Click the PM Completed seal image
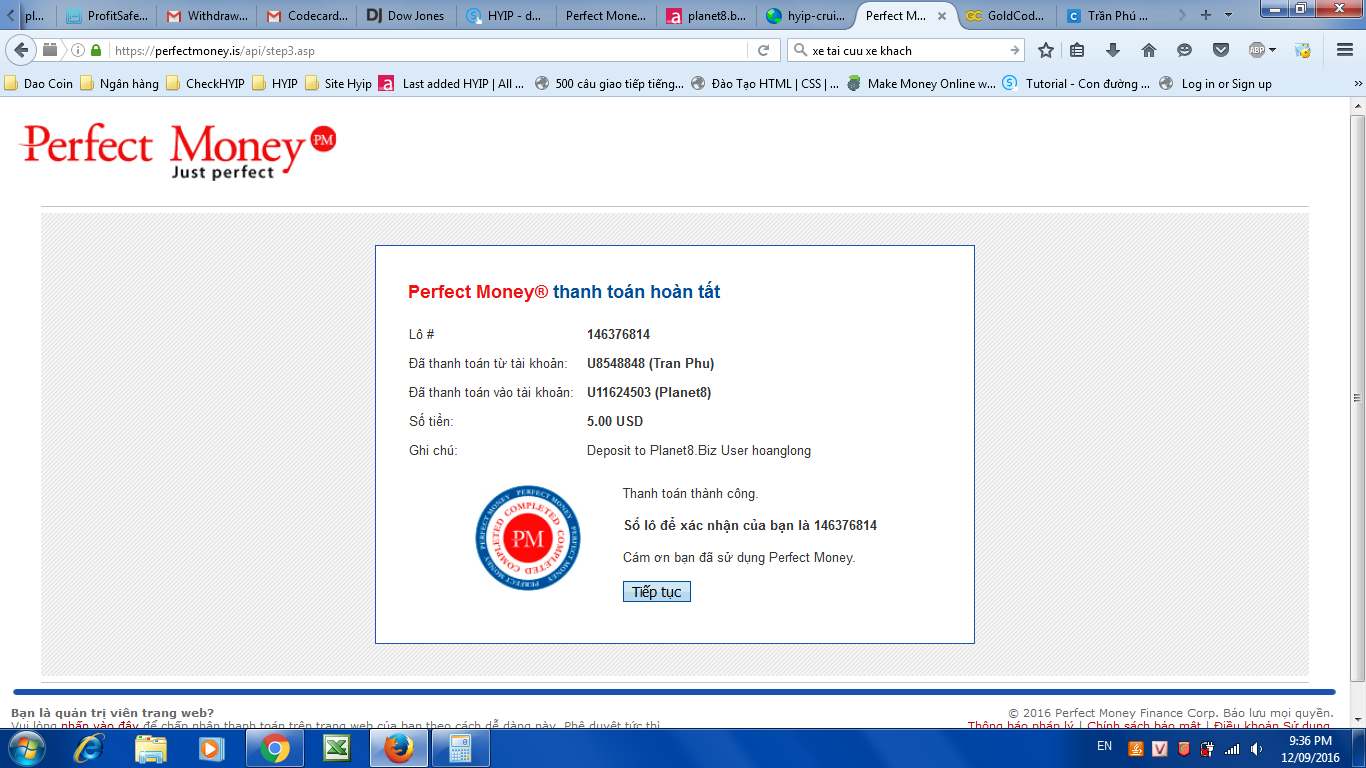The height and width of the screenshot is (768, 1366). (x=527, y=538)
